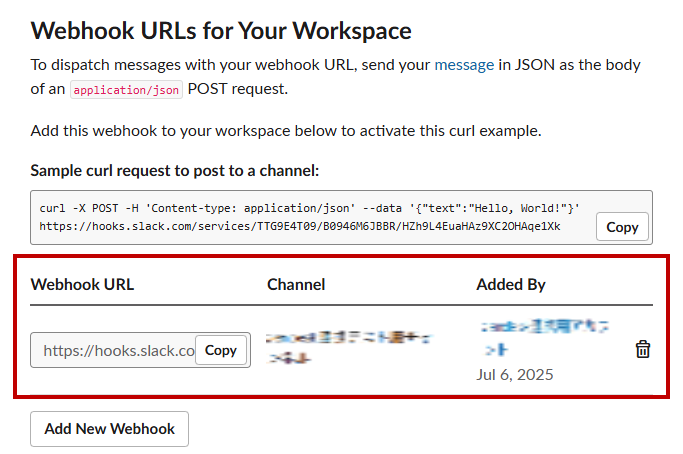The height and width of the screenshot is (454, 683).
Task: Click the 'Channel' column header
Action: [296, 285]
